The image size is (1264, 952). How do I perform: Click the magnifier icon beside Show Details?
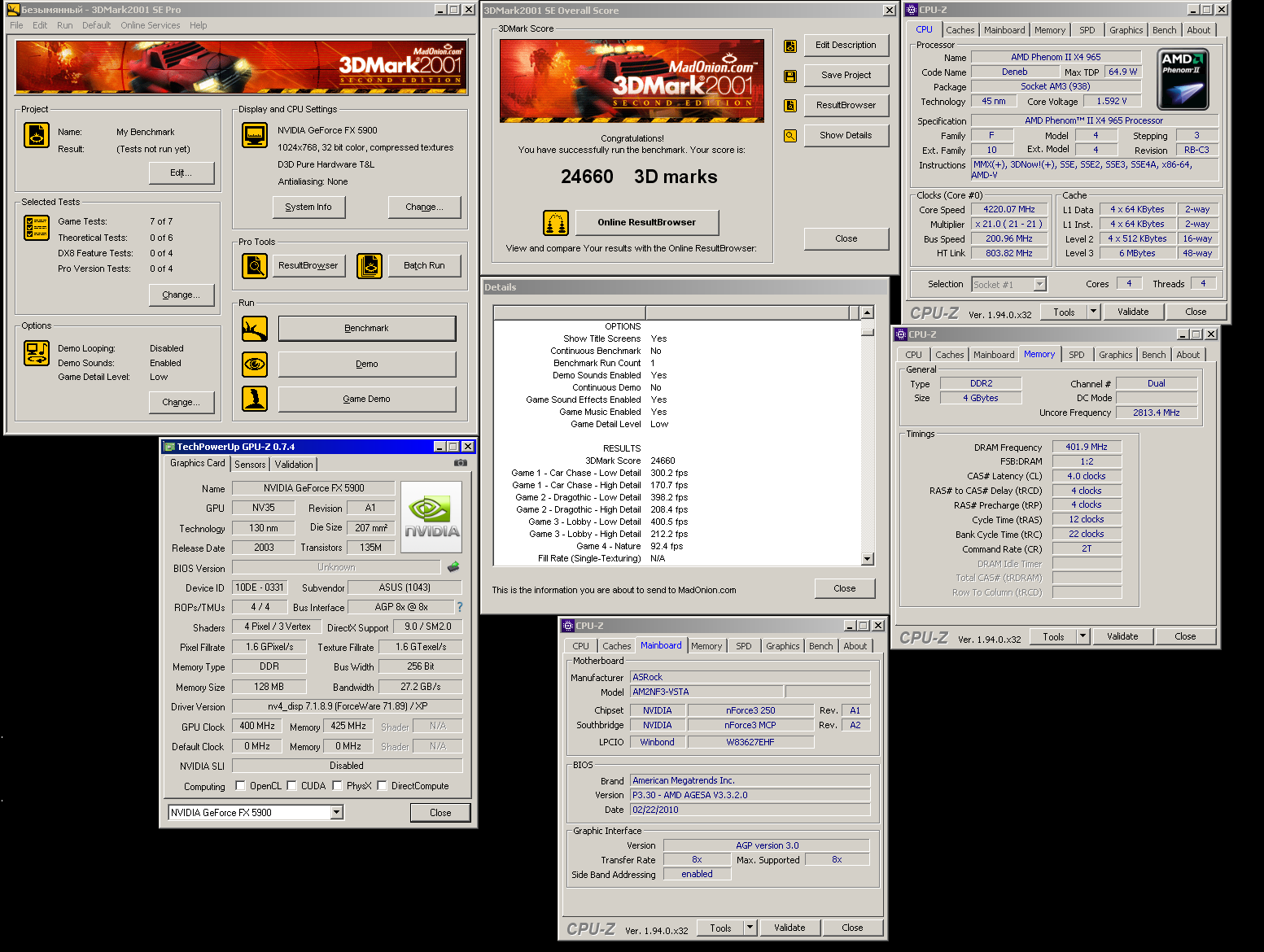[789, 136]
